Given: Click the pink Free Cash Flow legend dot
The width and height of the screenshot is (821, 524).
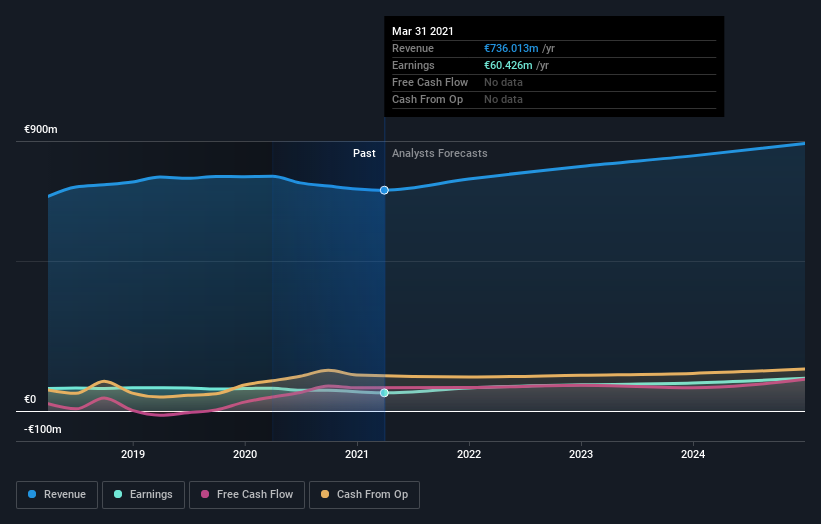Looking at the screenshot, I should coord(205,494).
